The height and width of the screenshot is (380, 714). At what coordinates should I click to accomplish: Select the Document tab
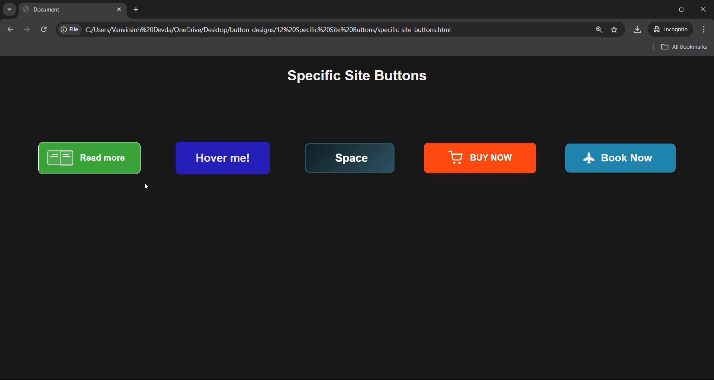click(x=72, y=10)
